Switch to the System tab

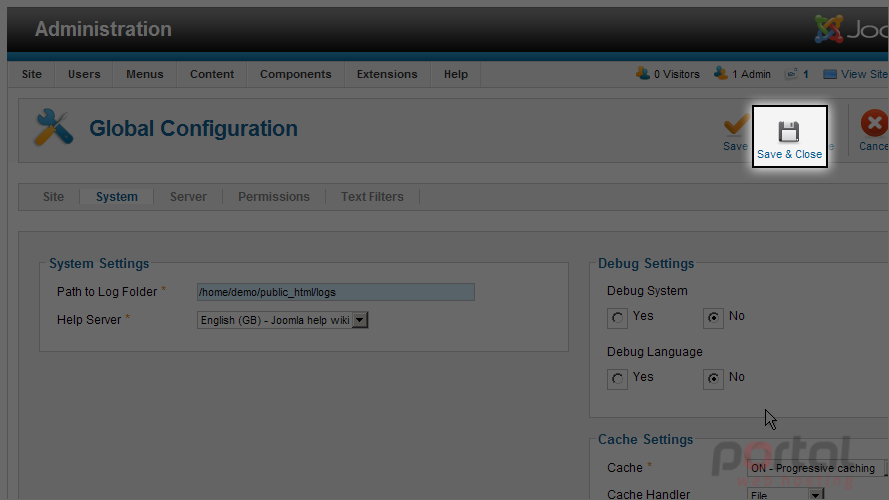point(117,197)
